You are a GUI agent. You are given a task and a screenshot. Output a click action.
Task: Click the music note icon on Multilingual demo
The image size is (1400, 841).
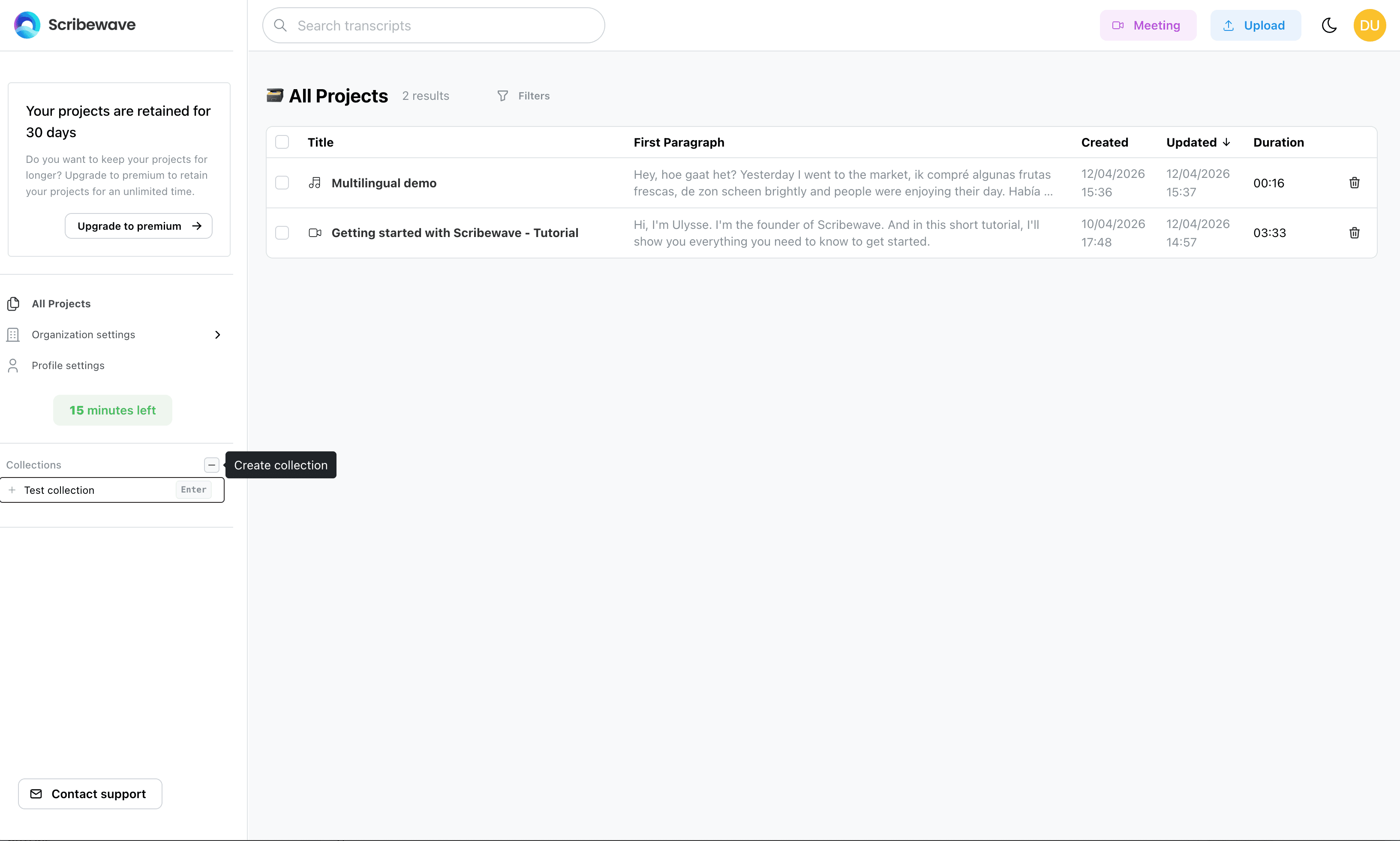(315, 183)
